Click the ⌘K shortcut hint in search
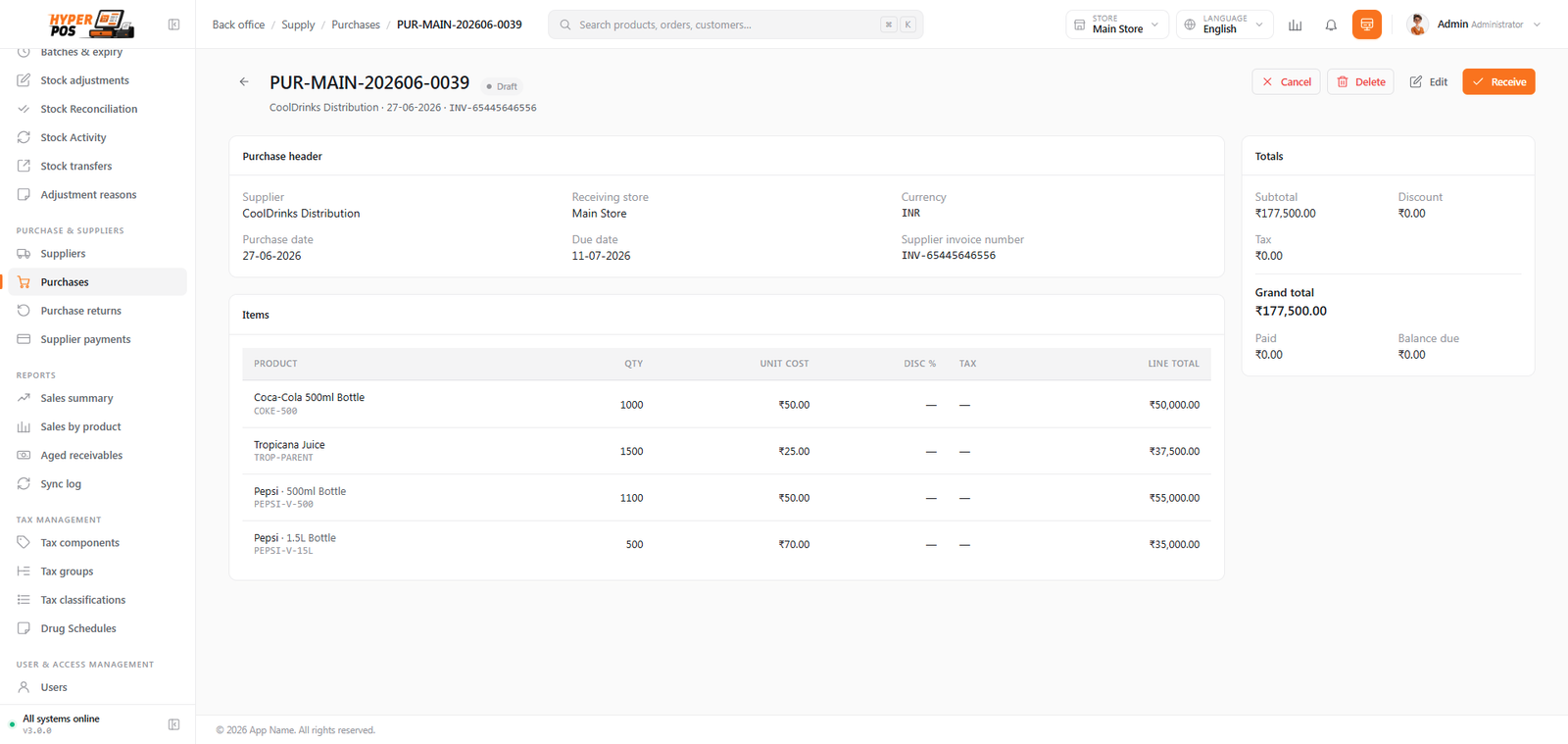Viewport: 1568px width, 744px height. pyautogui.click(x=898, y=25)
